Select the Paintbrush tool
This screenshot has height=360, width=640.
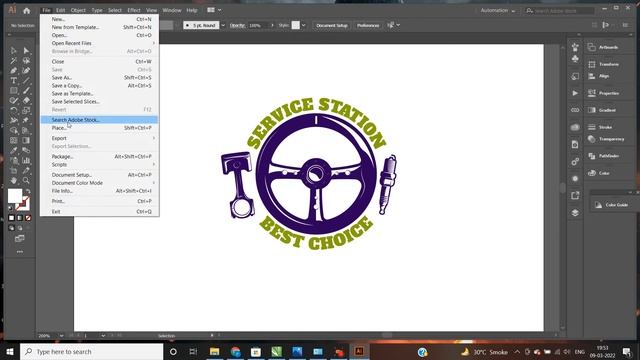26,91
